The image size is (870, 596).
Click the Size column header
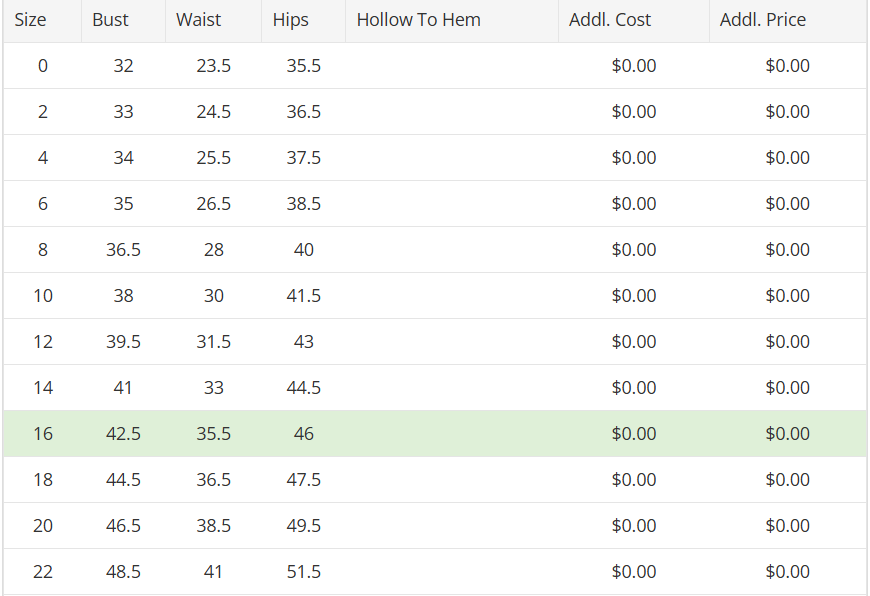click(x=31, y=20)
